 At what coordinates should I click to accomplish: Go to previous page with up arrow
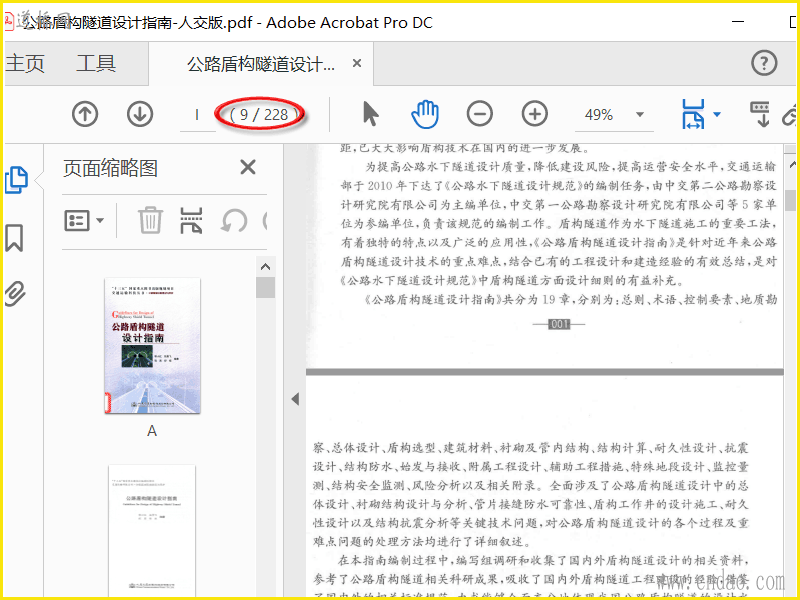(x=85, y=114)
